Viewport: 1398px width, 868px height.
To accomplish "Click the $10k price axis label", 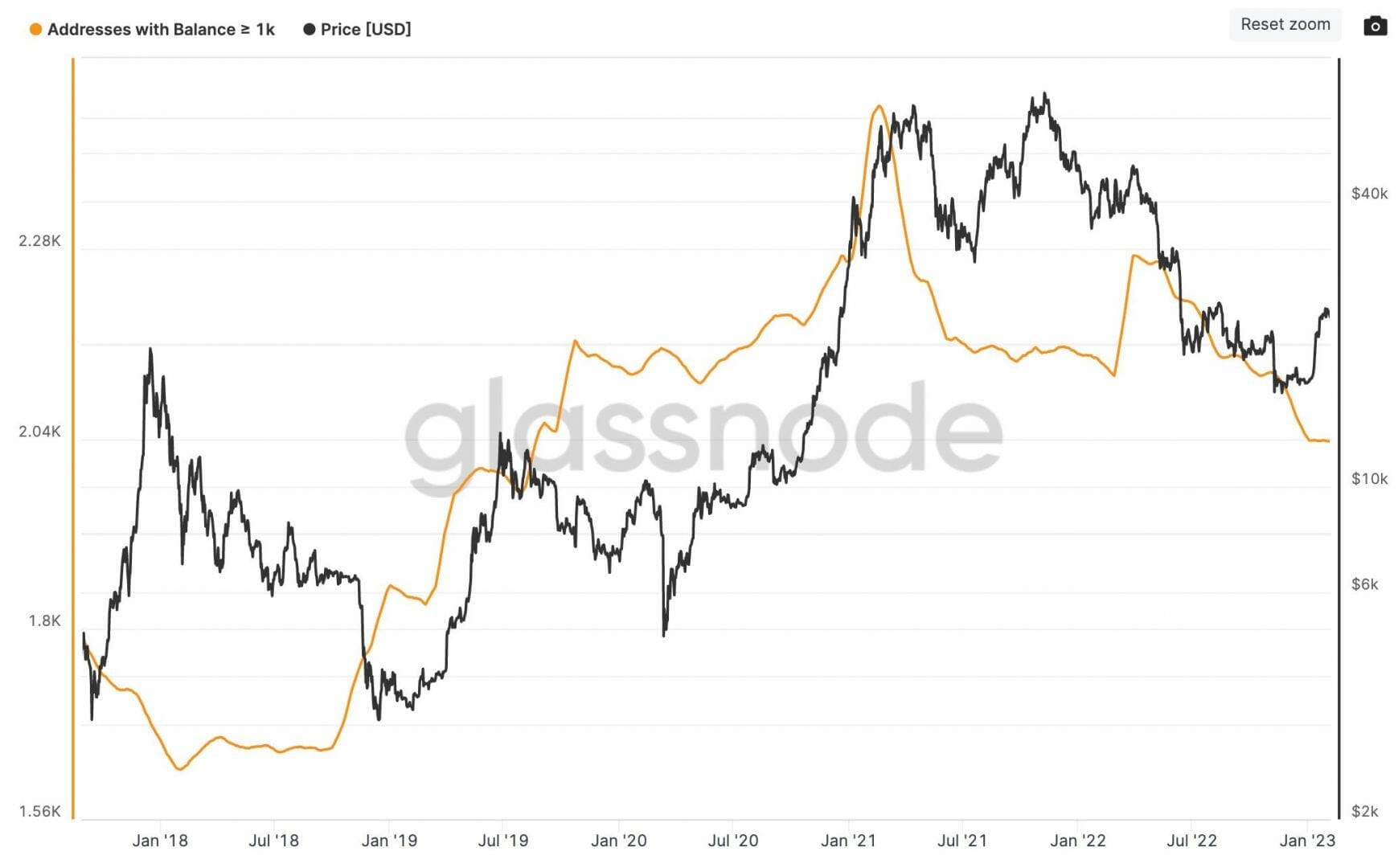I will click(x=1369, y=479).
